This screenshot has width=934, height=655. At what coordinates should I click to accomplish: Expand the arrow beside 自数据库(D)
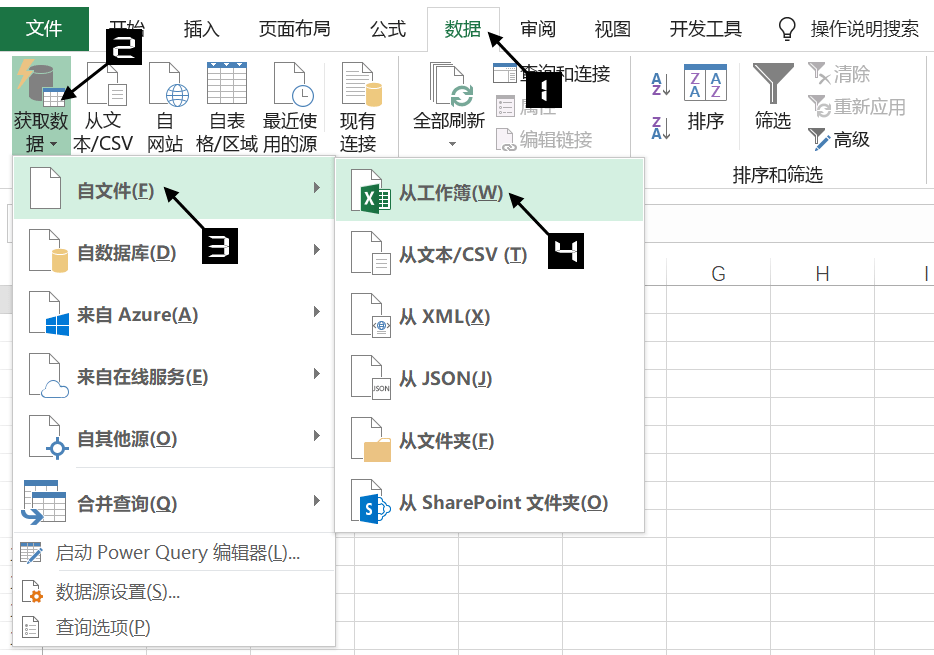(317, 250)
